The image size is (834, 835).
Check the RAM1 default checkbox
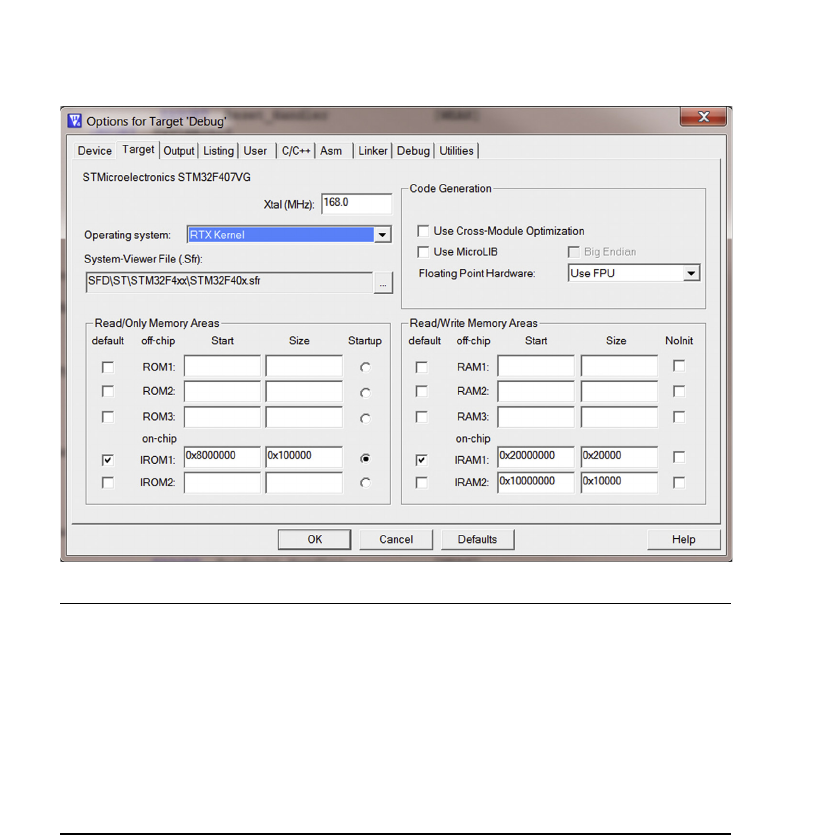pyautogui.click(x=421, y=367)
